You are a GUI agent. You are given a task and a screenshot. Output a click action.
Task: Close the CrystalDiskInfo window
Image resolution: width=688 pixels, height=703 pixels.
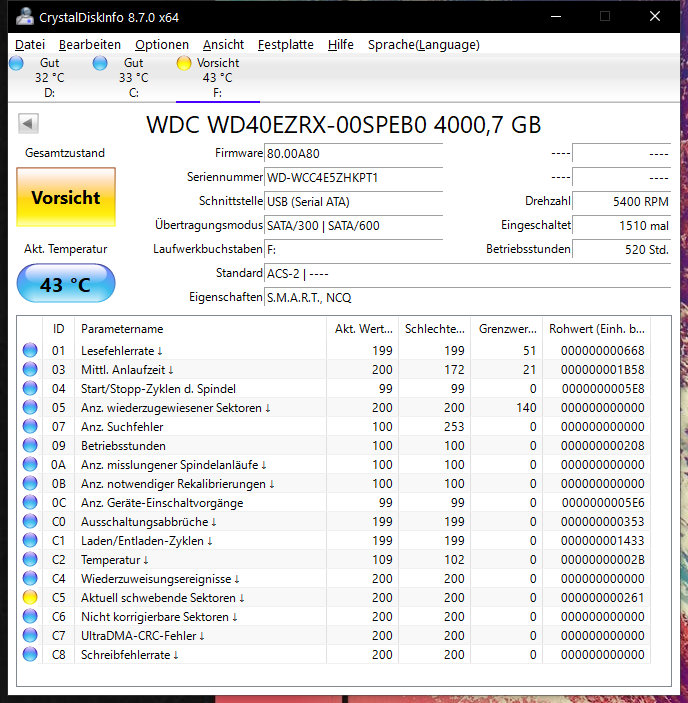pyautogui.click(x=655, y=17)
